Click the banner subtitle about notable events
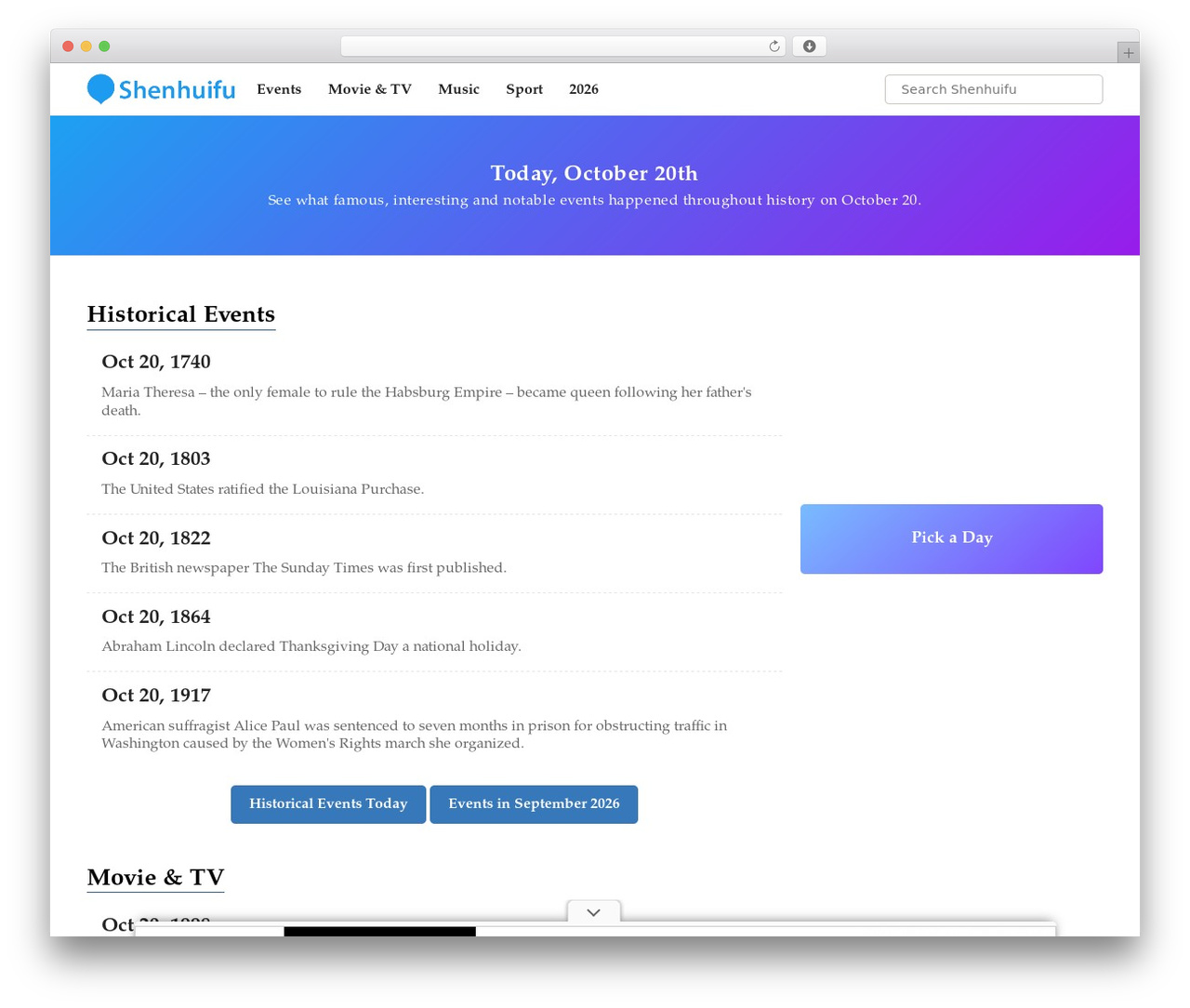Viewport: 1190px width, 1008px height. tap(594, 200)
